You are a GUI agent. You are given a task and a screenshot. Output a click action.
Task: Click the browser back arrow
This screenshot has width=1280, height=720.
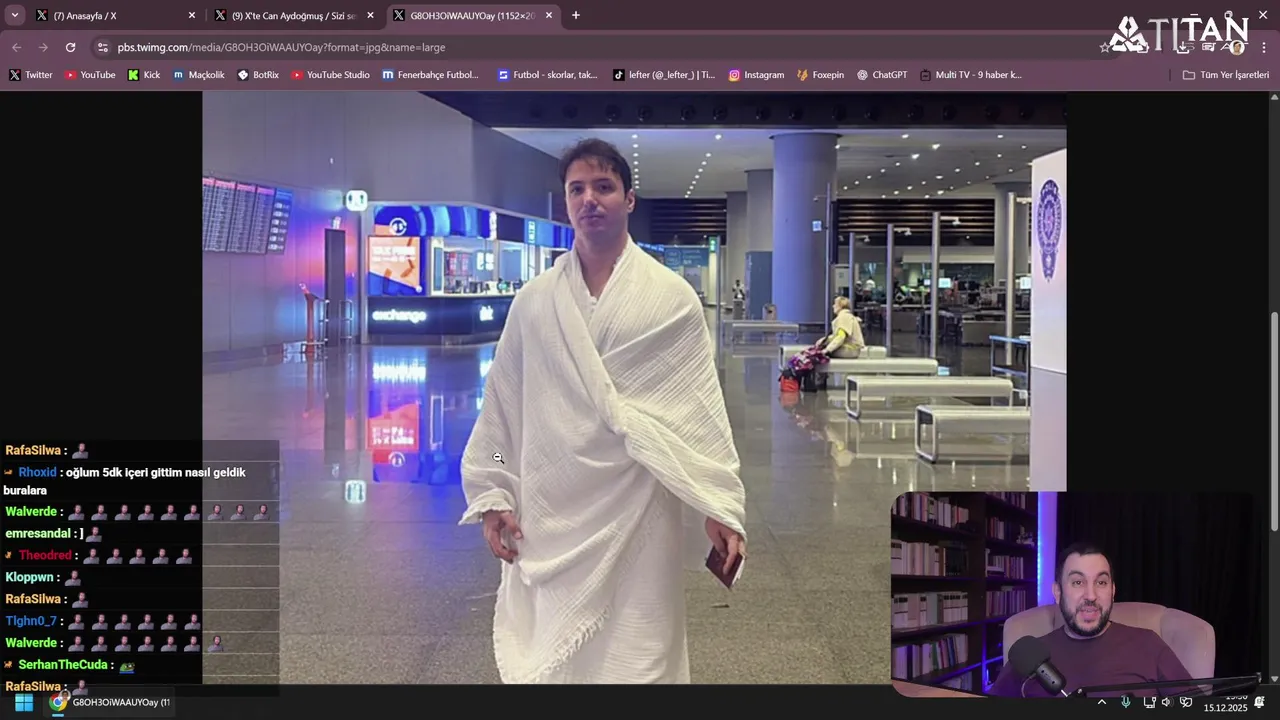pos(17,47)
